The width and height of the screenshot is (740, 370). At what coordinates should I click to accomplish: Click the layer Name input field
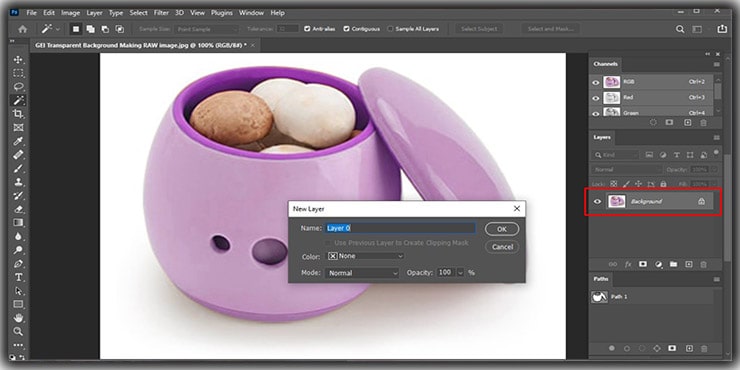[x=401, y=228]
